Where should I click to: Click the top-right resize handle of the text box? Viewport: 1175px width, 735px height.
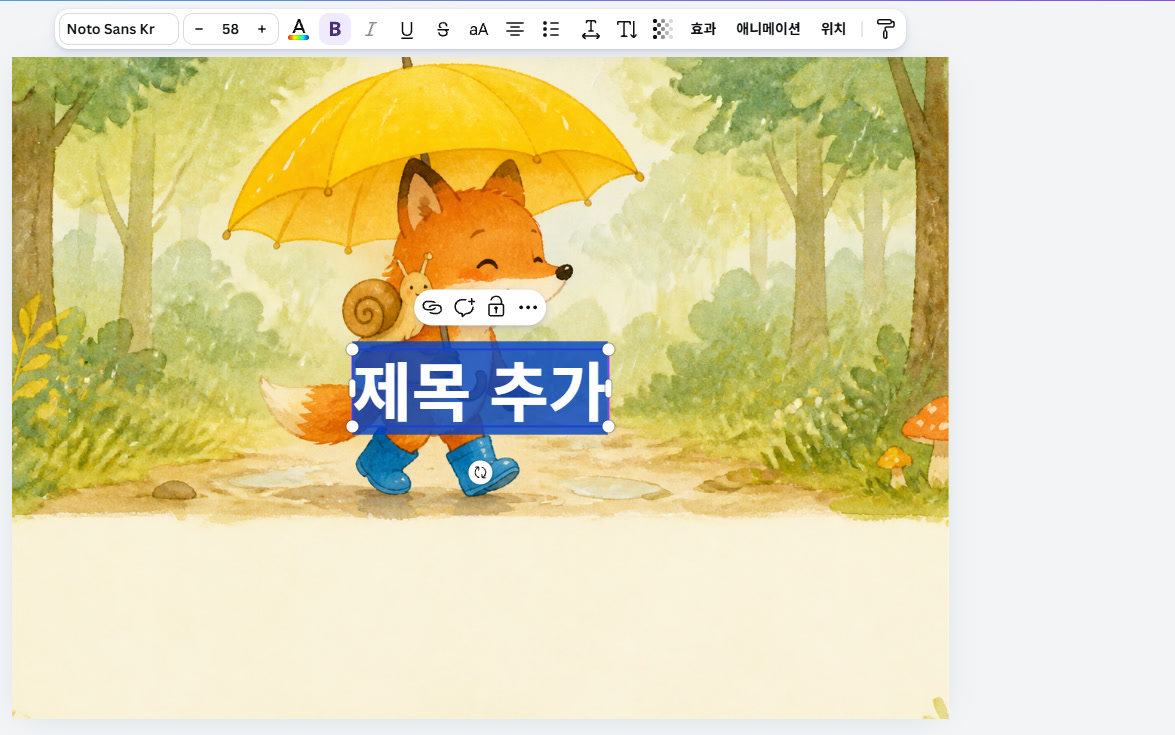tap(608, 349)
